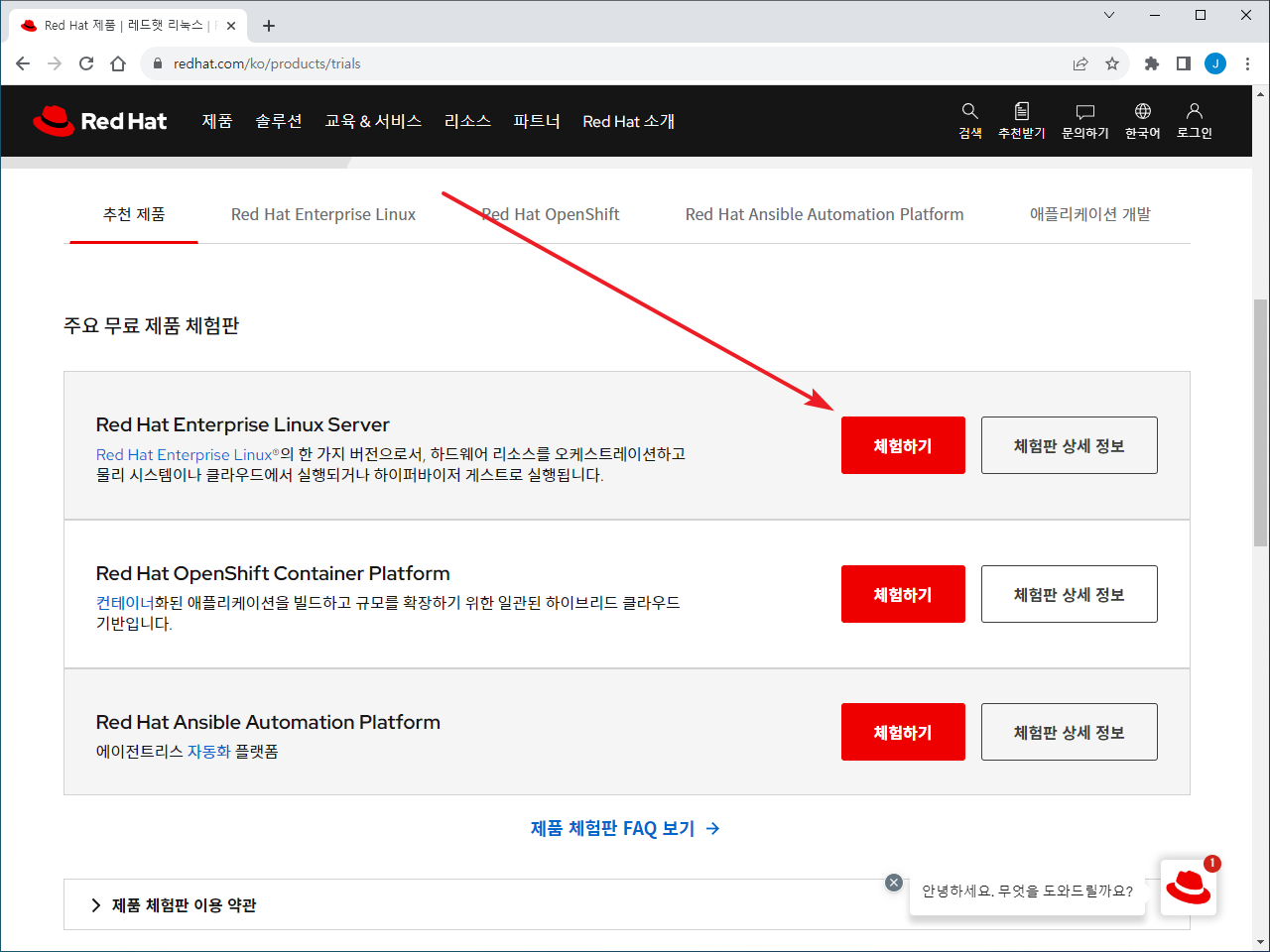
Task: Follow the 컨테이너 link
Action: (125, 603)
